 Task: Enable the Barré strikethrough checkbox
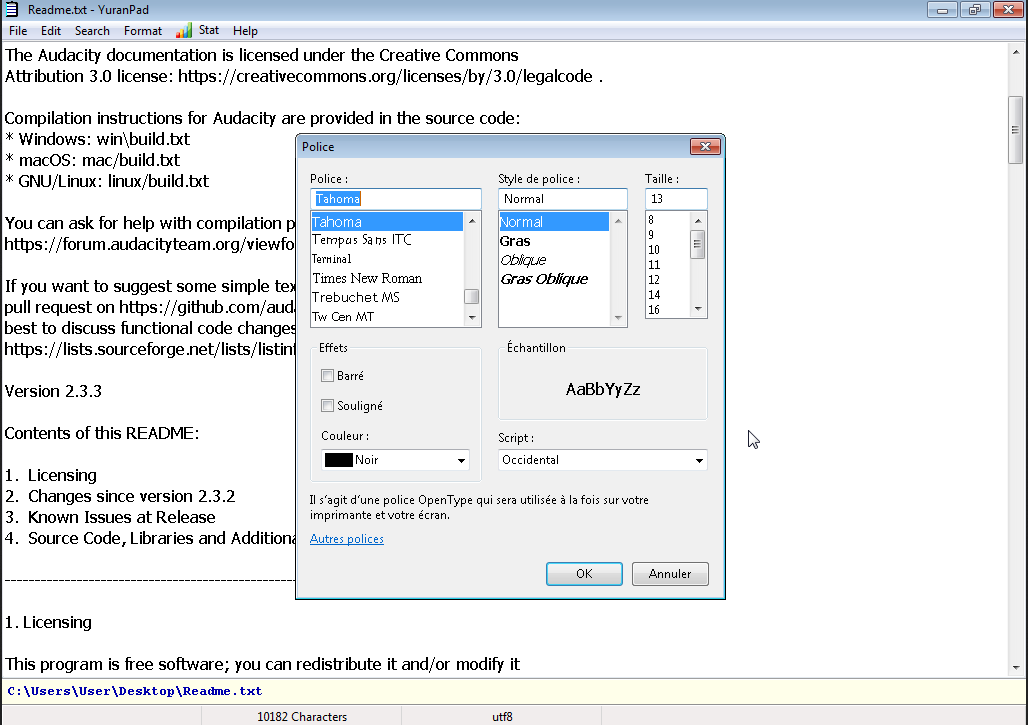327,376
